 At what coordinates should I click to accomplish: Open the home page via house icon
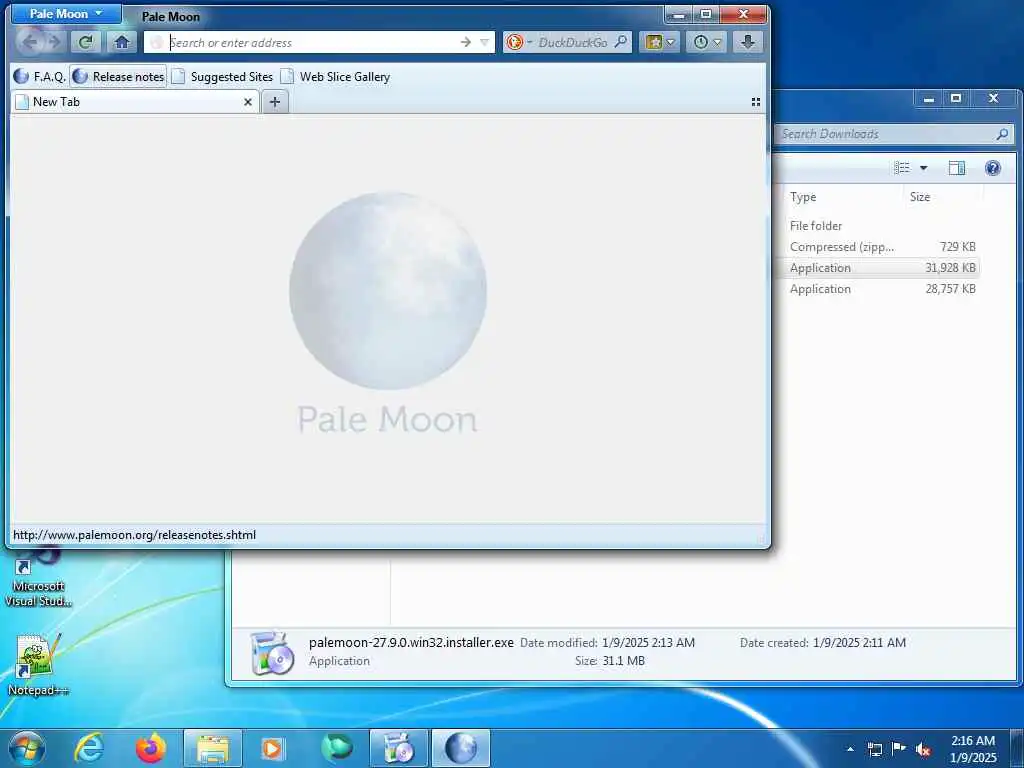121,42
